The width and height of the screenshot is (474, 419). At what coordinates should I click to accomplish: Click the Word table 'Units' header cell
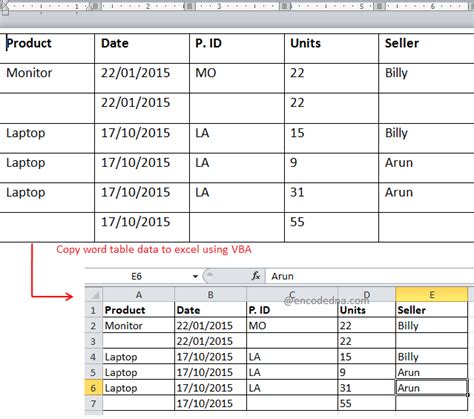[331, 48]
